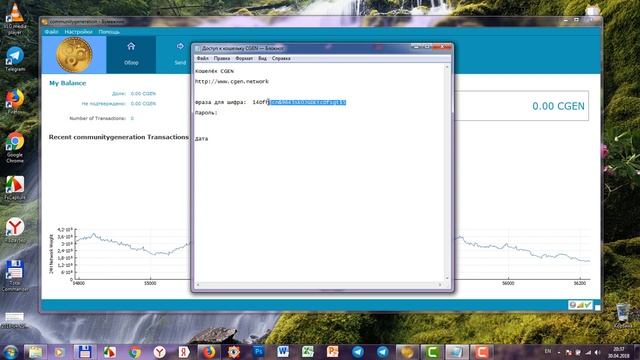Open PowerPoint from taskbar
The width and height of the screenshot is (640, 360).
point(333,352)
